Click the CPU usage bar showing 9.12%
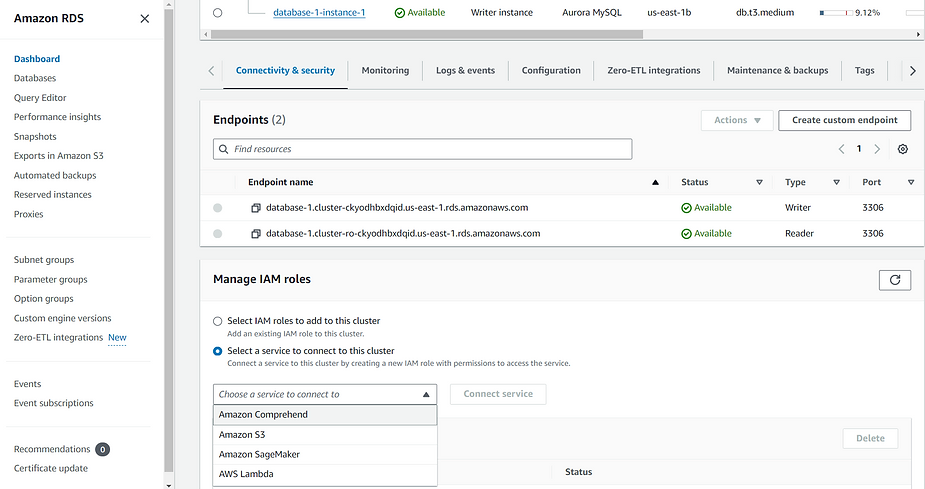 pos(835,12)
